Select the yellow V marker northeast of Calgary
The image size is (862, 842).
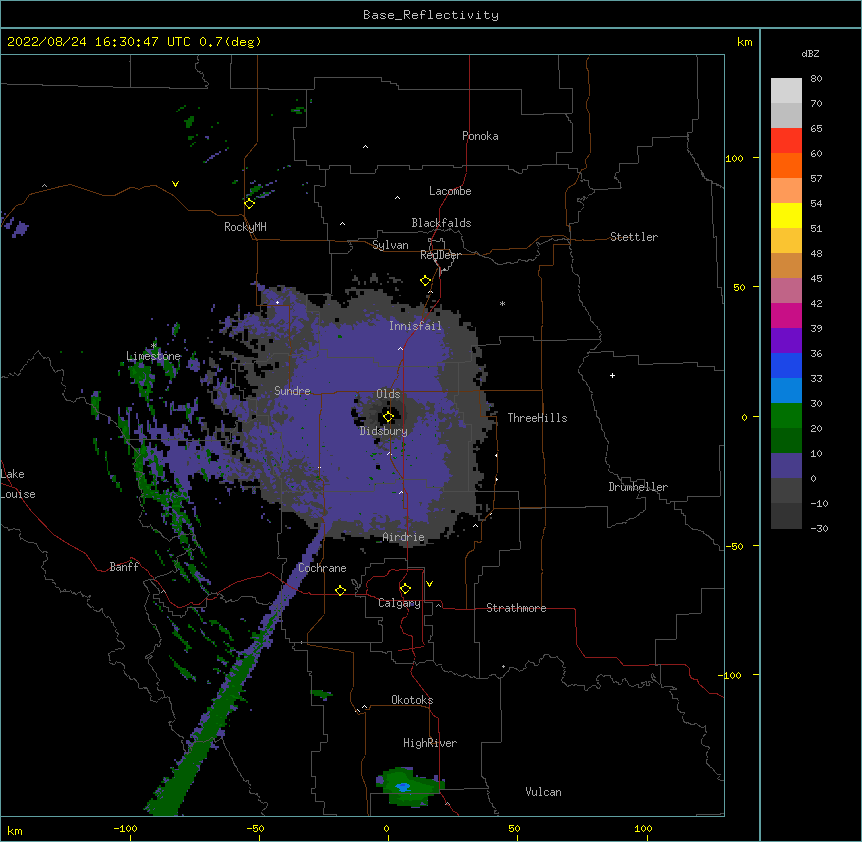[429, 584]
